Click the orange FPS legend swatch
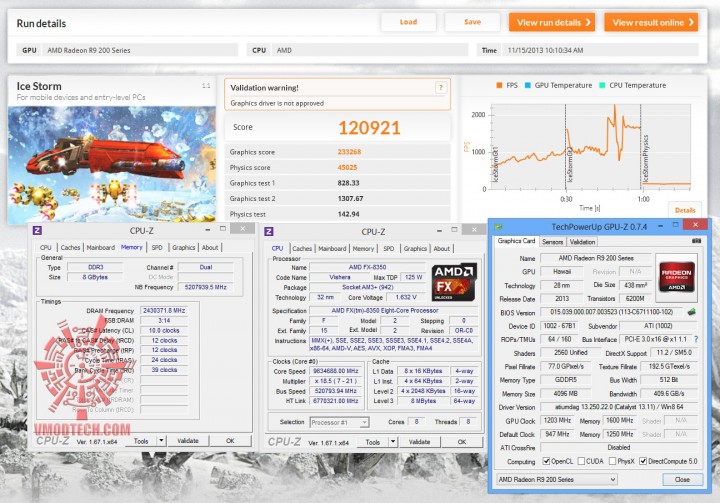Screen dimensions: 720x503 click(499, 85)
